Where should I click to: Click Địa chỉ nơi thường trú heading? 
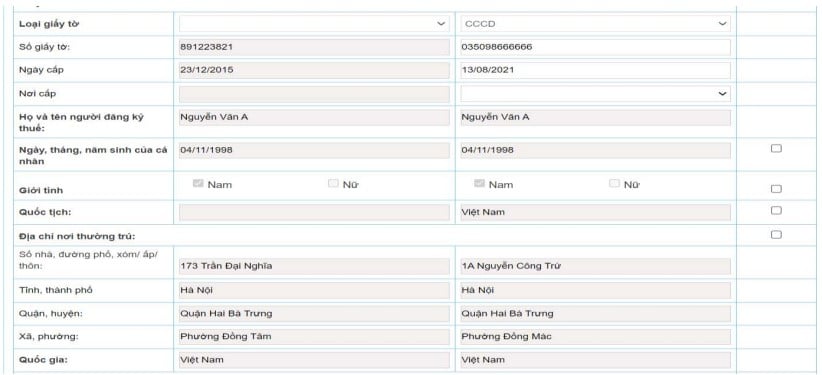pos(77,237)
